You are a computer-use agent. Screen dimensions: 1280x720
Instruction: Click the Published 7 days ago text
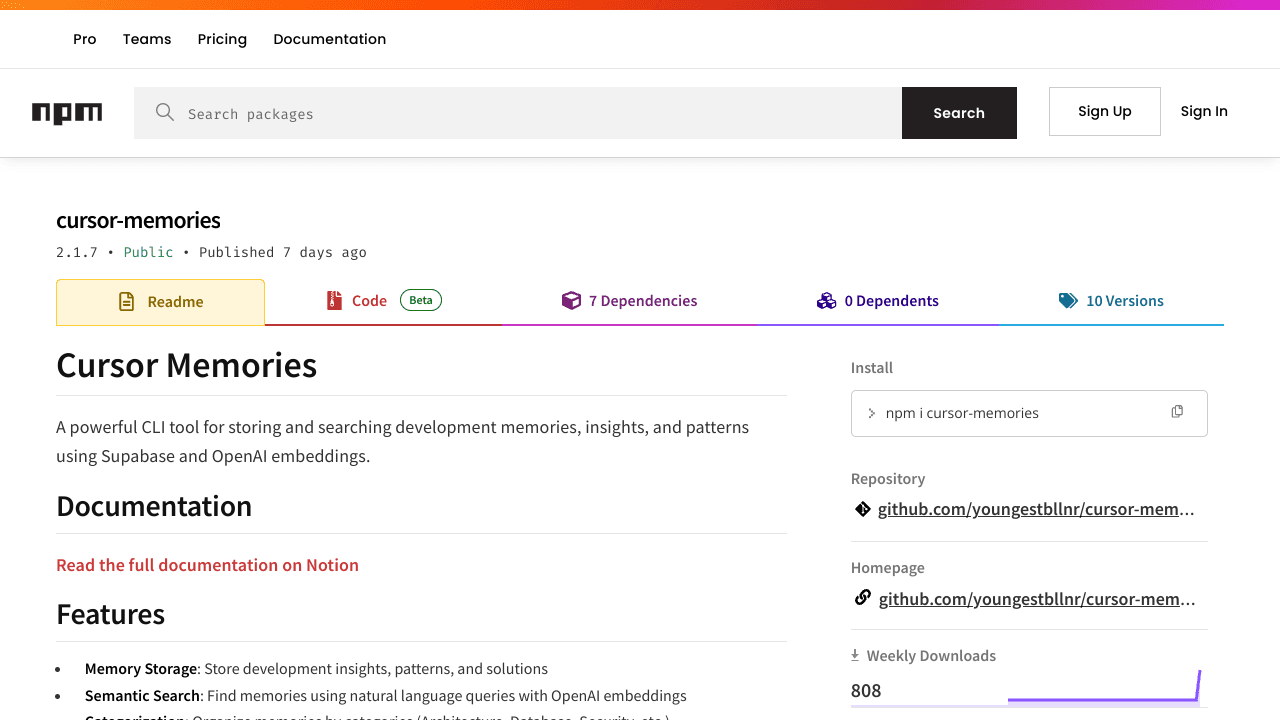tap(283, 252)
